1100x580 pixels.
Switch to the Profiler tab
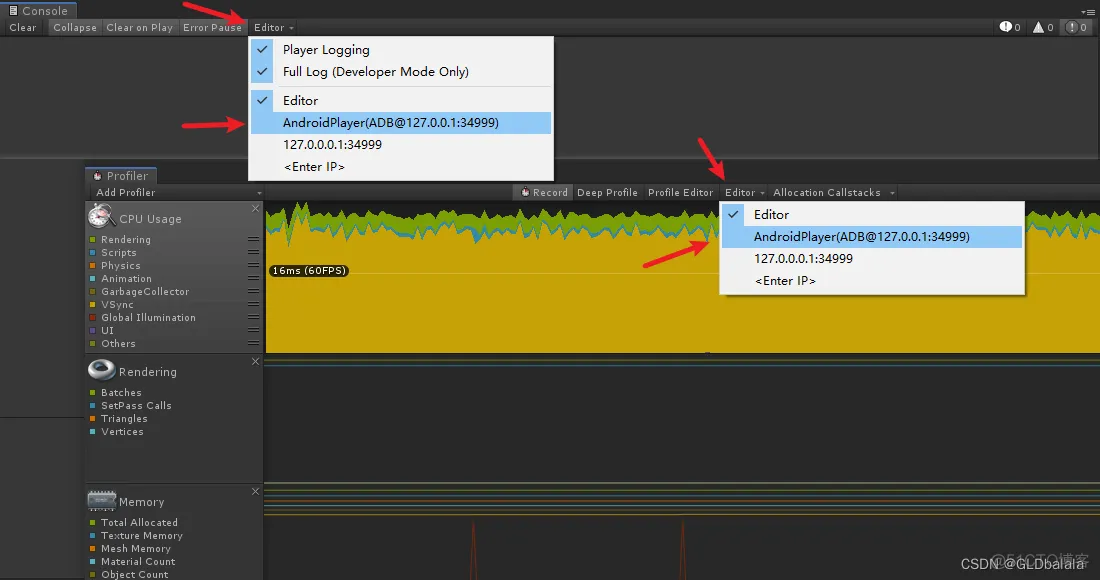pyautogui.click(x=121, y=175)
